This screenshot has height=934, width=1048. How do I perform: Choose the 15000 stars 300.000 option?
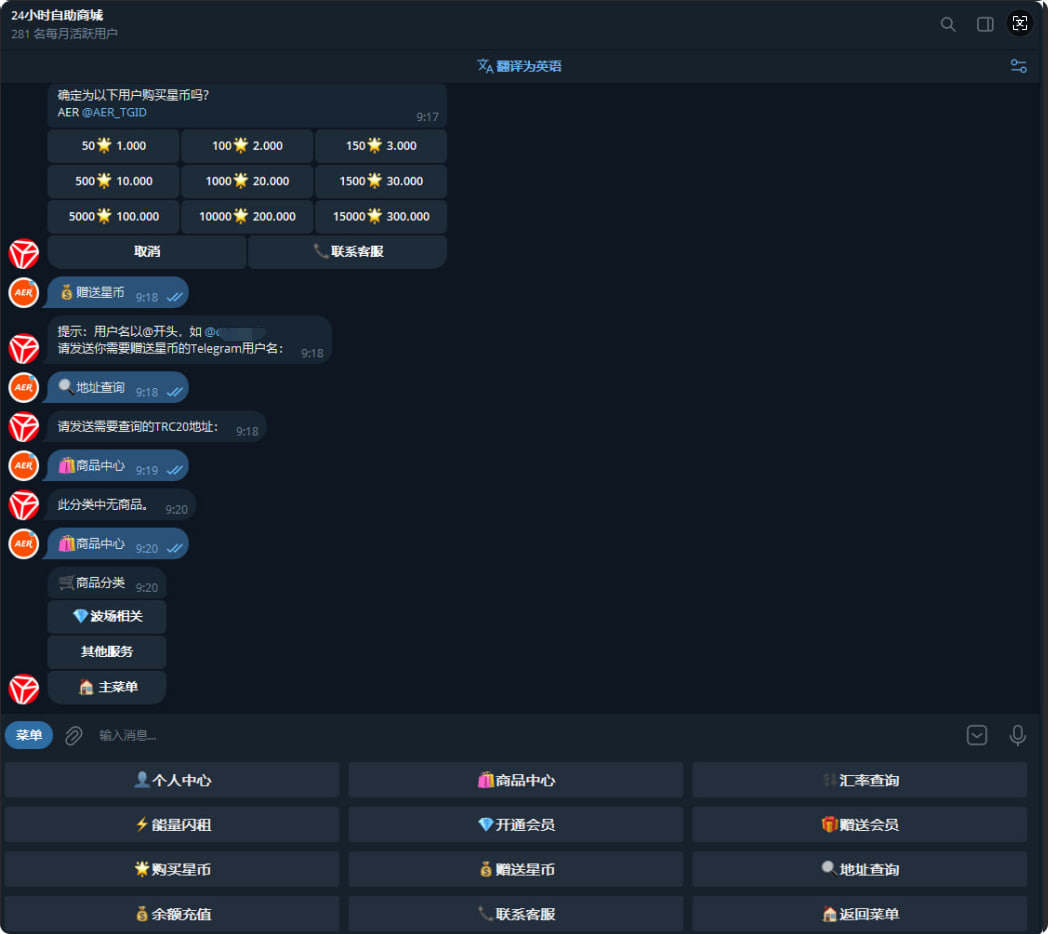click(x=380, y=217)
